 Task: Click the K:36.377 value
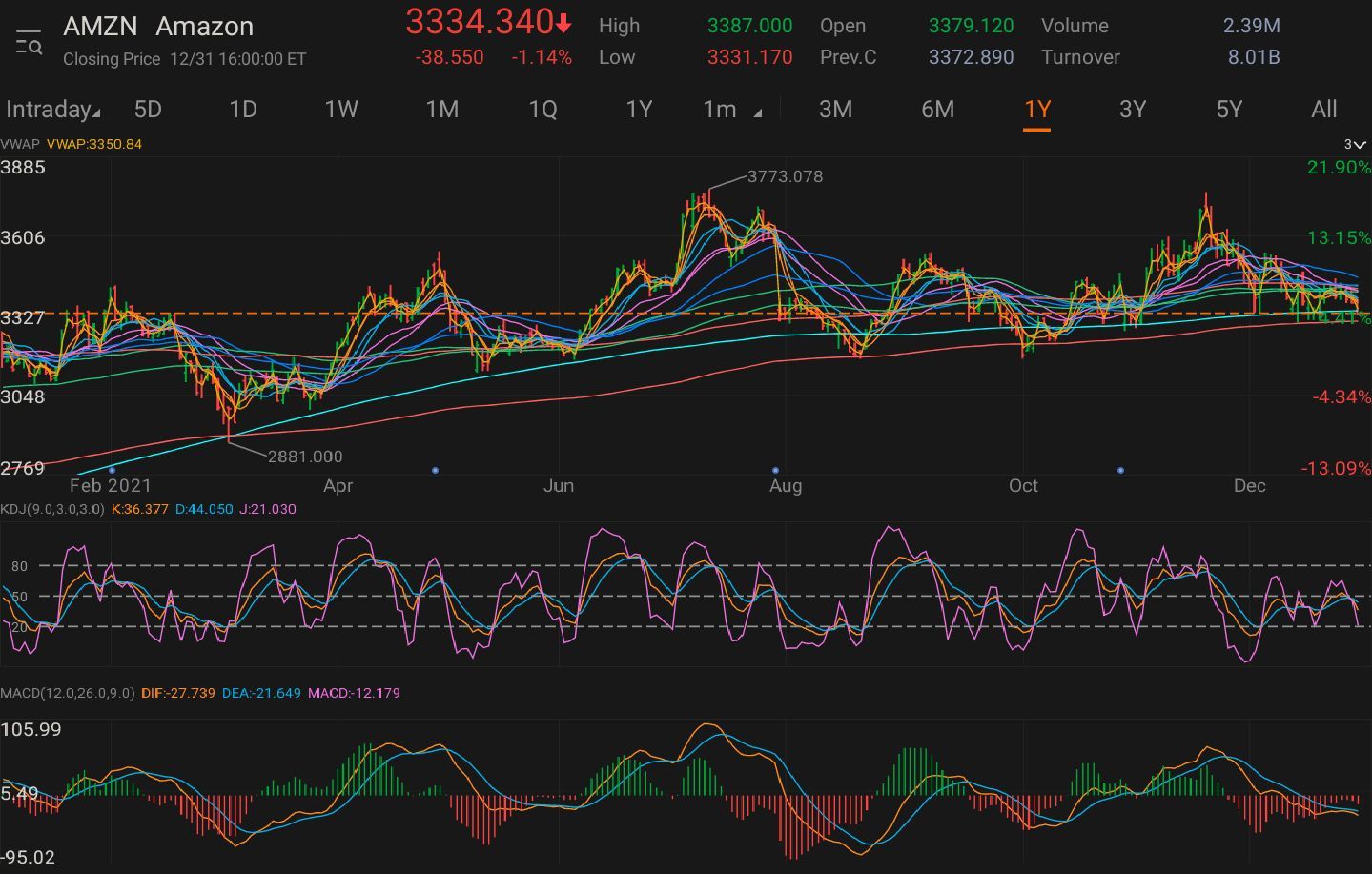point(140,509)
